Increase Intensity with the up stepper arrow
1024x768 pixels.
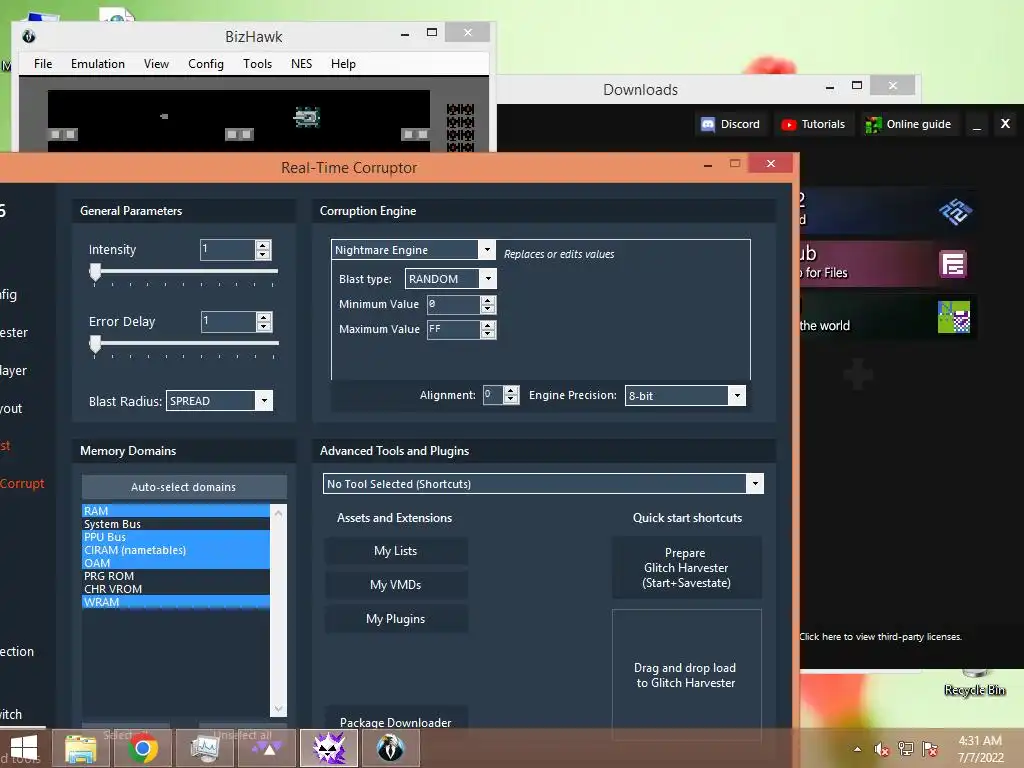click(x=263, y=245)
